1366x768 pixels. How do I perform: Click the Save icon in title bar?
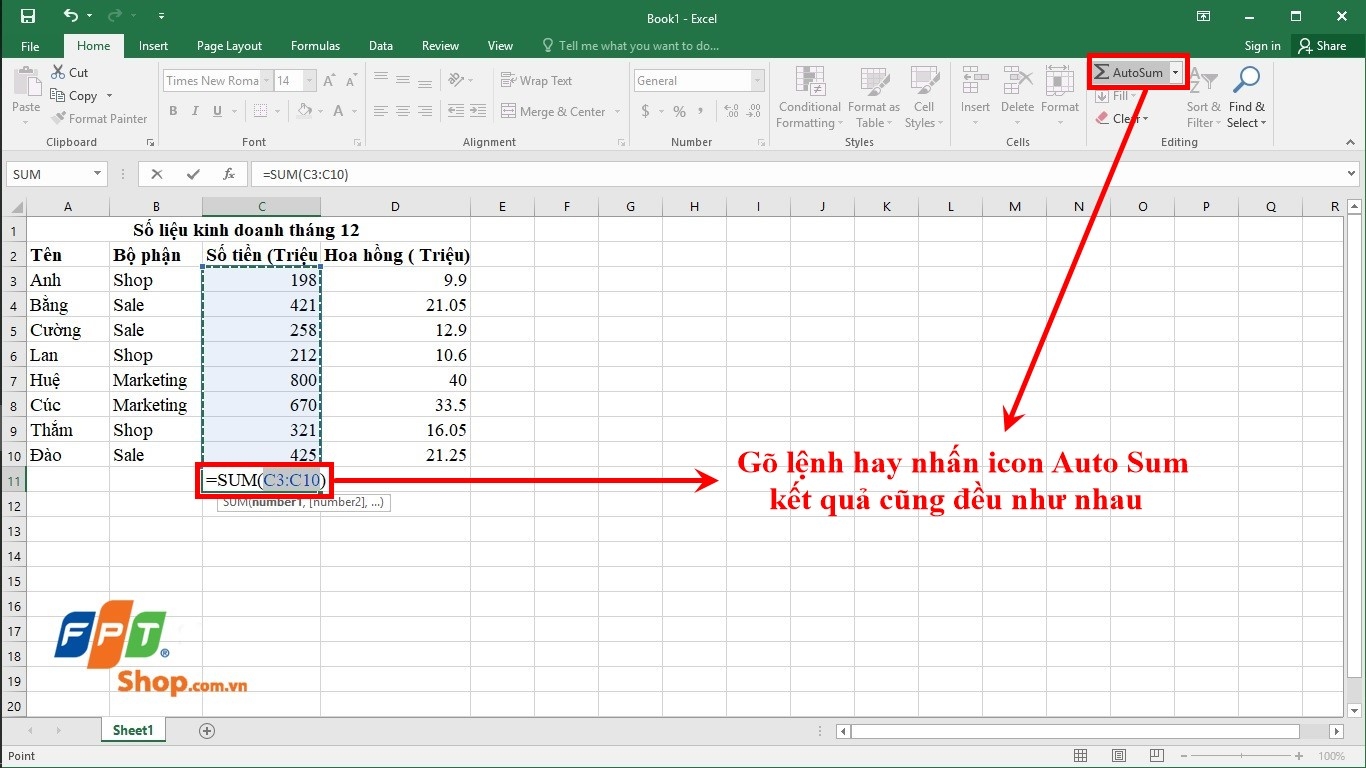(28, 17)
